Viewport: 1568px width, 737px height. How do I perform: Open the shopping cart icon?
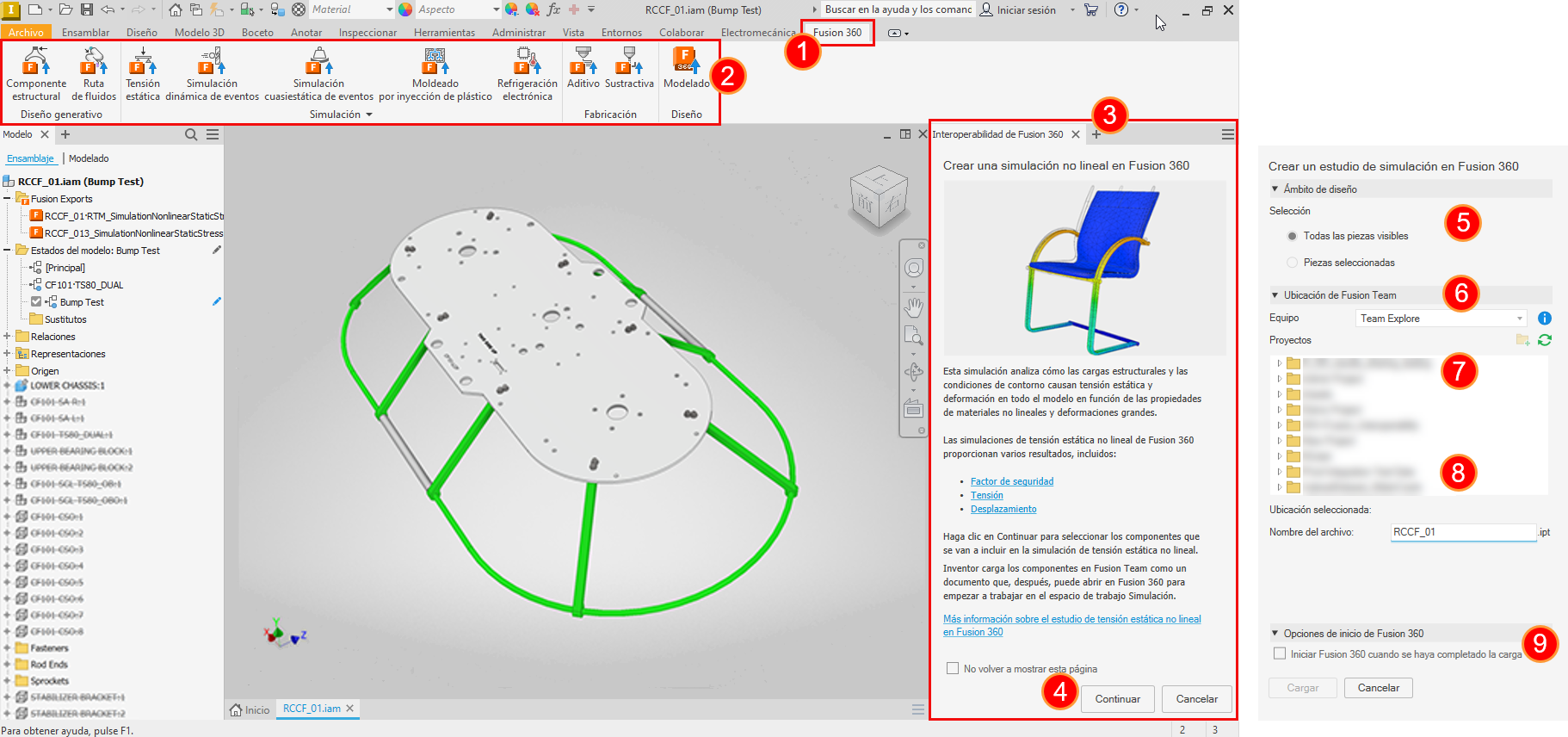point(1091,9)
